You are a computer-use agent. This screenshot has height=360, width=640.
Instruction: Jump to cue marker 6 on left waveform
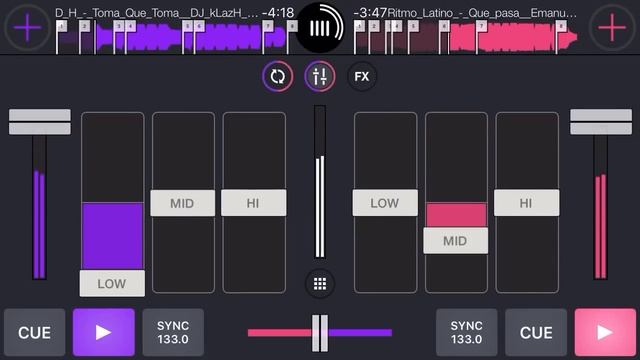pyautogui.click(x=199, y=27)
